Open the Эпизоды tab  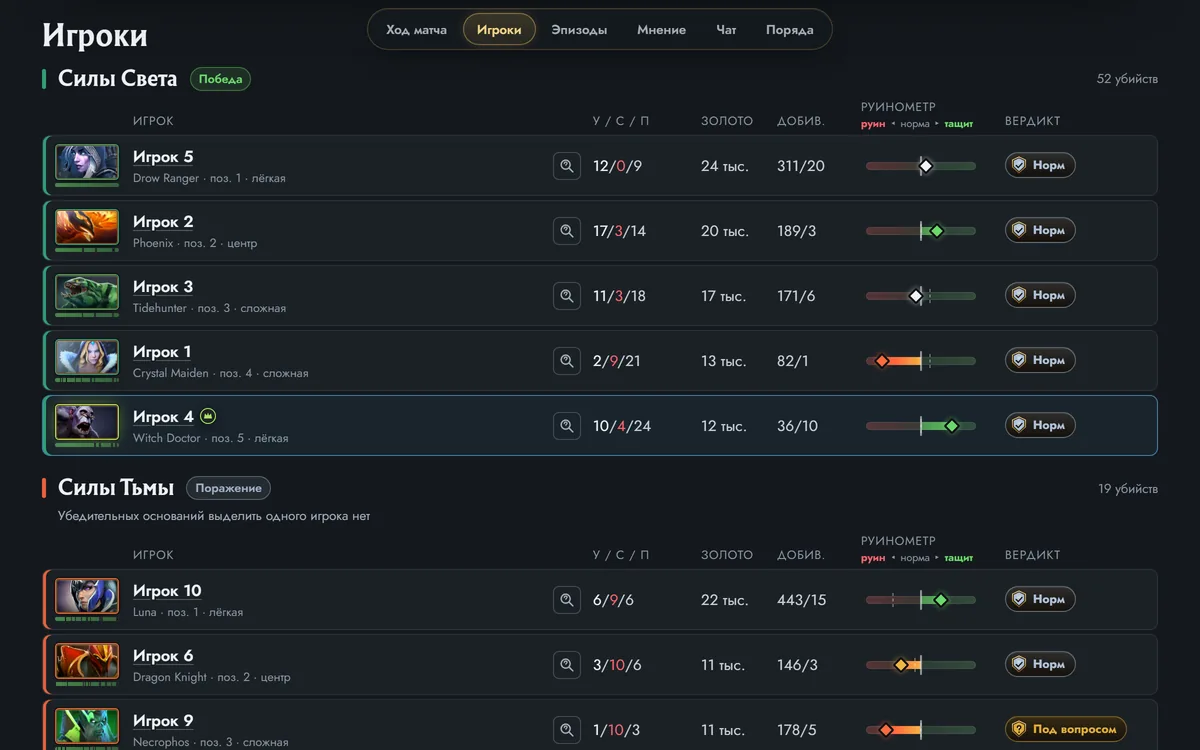[x=579, y=30]
